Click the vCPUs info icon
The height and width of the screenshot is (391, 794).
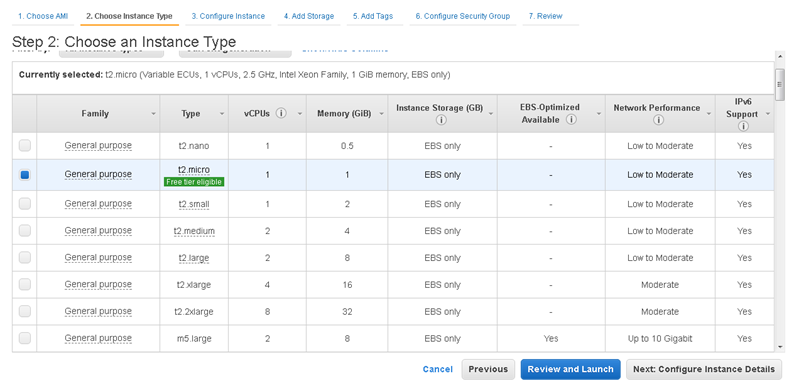281,113
